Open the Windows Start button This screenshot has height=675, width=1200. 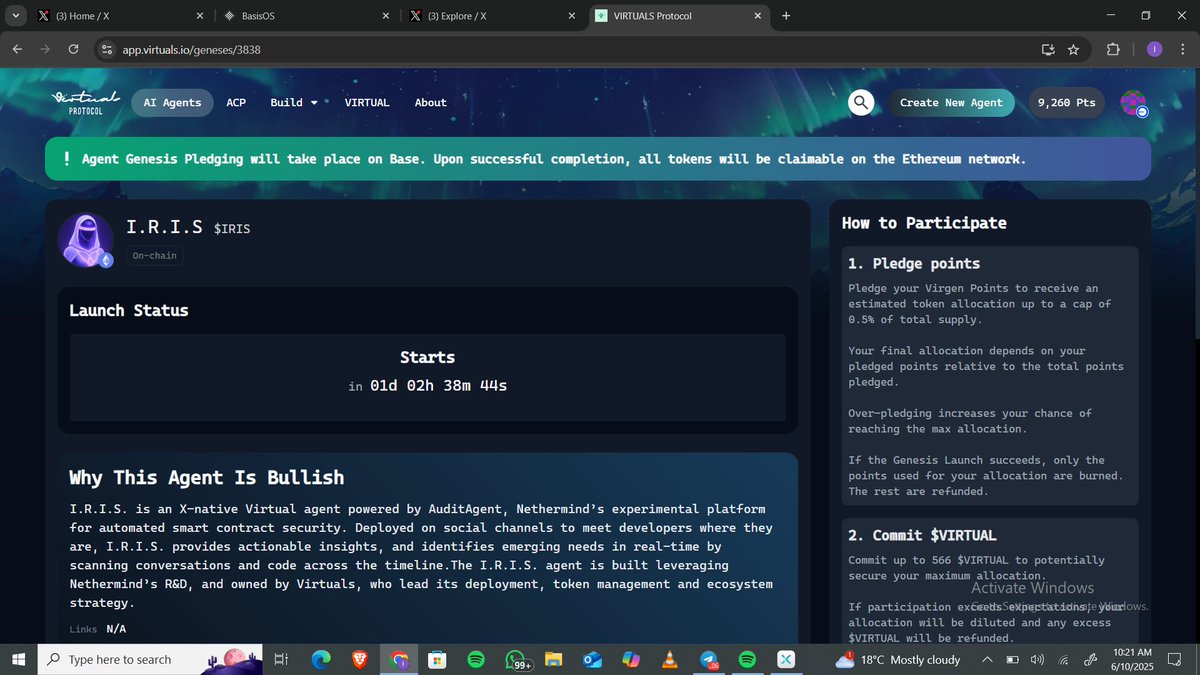click(x=18, y=659)
